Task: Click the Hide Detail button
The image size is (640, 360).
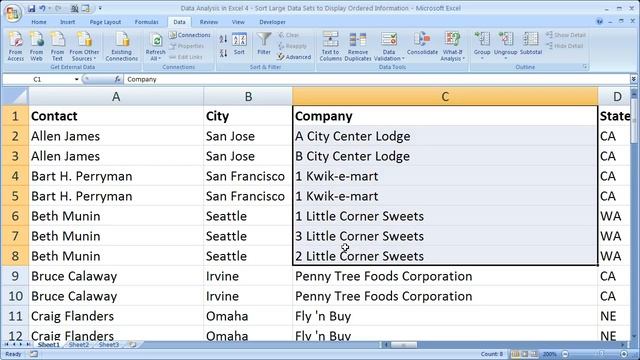Action: coord(565,46)
